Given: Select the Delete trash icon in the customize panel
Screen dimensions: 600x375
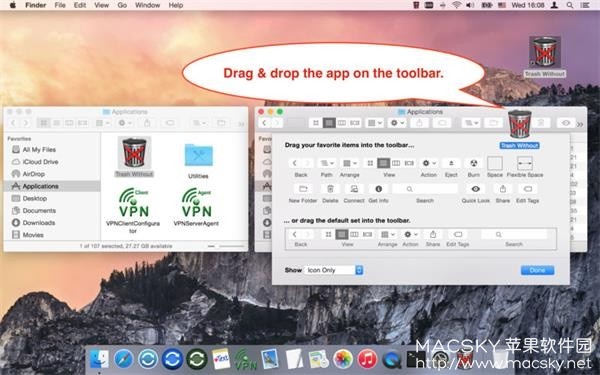Looking at the screenshot, I should tap(330, 189).
